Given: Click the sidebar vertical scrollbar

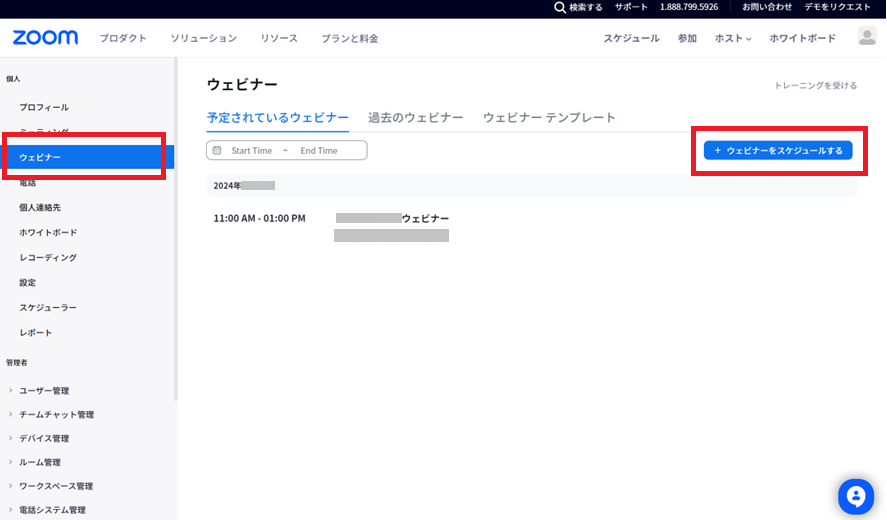Looking at the screenshot, I should (175, 229).
